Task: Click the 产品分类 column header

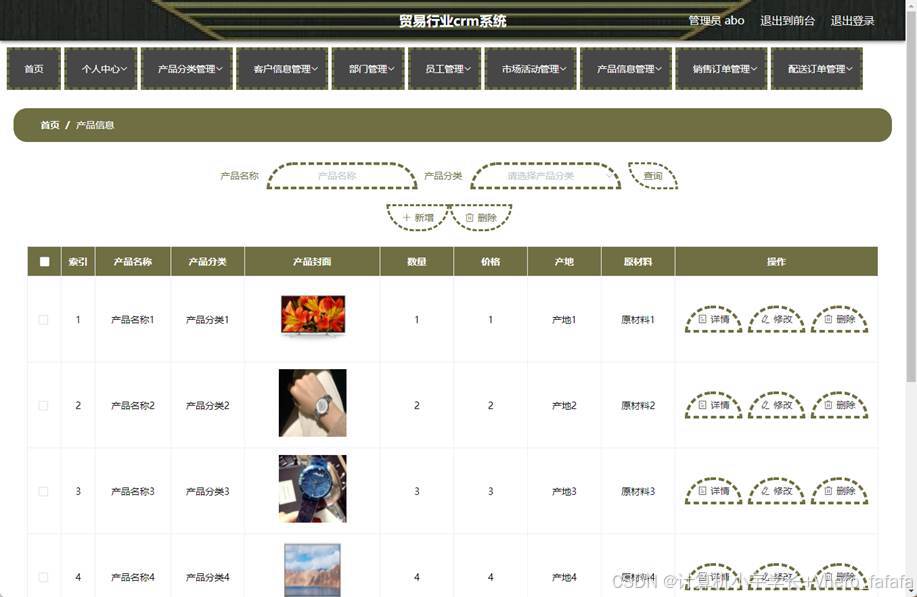Action: coord(208,261)
